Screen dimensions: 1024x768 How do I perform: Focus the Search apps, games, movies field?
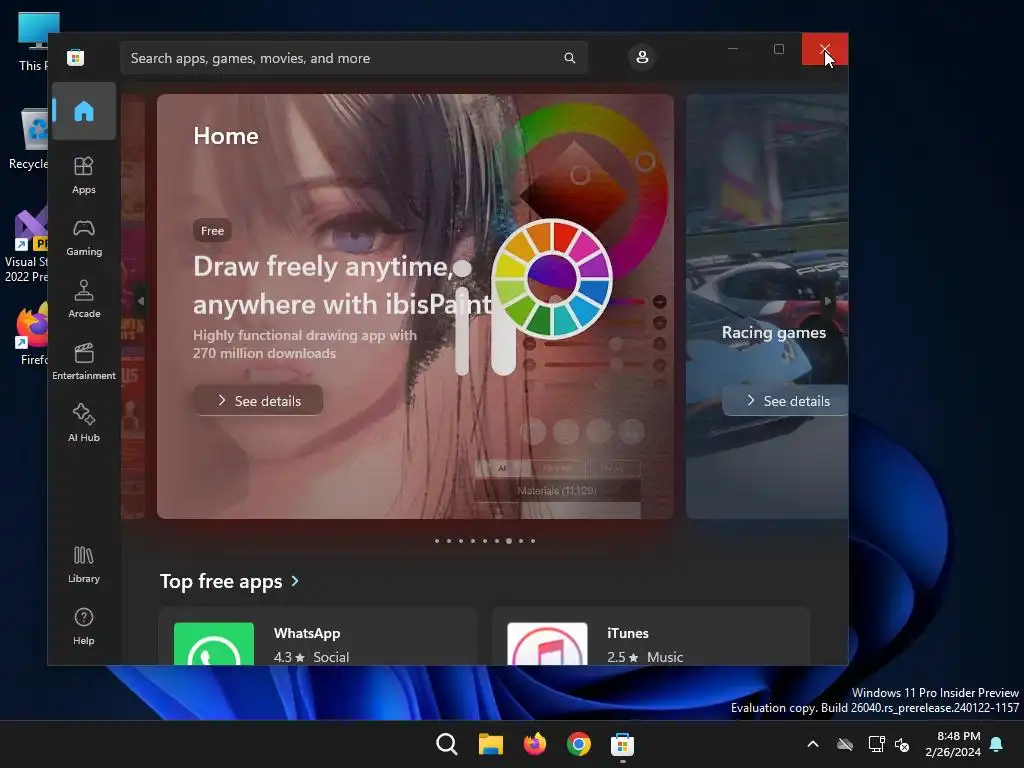click(353, 58)
